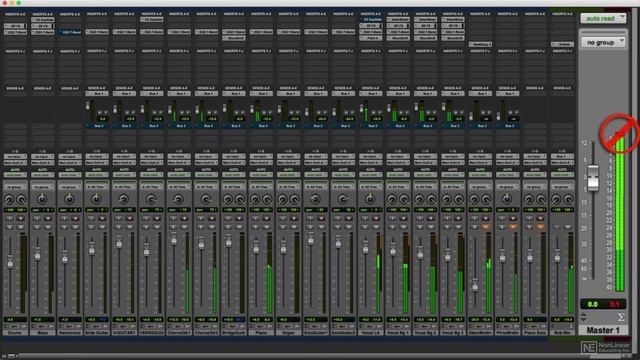This screenshot has width=640, height=360.
Task: Click the left pan knob on Piano
Action: (x=255, y=199)
